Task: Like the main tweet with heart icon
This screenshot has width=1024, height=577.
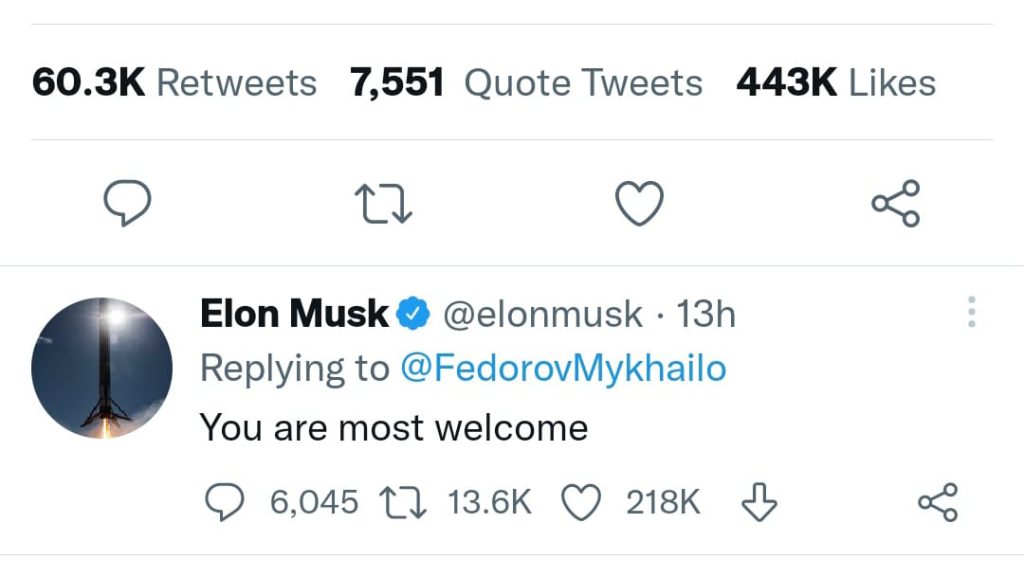Action: pyautogui.click(x=639, y=204)
